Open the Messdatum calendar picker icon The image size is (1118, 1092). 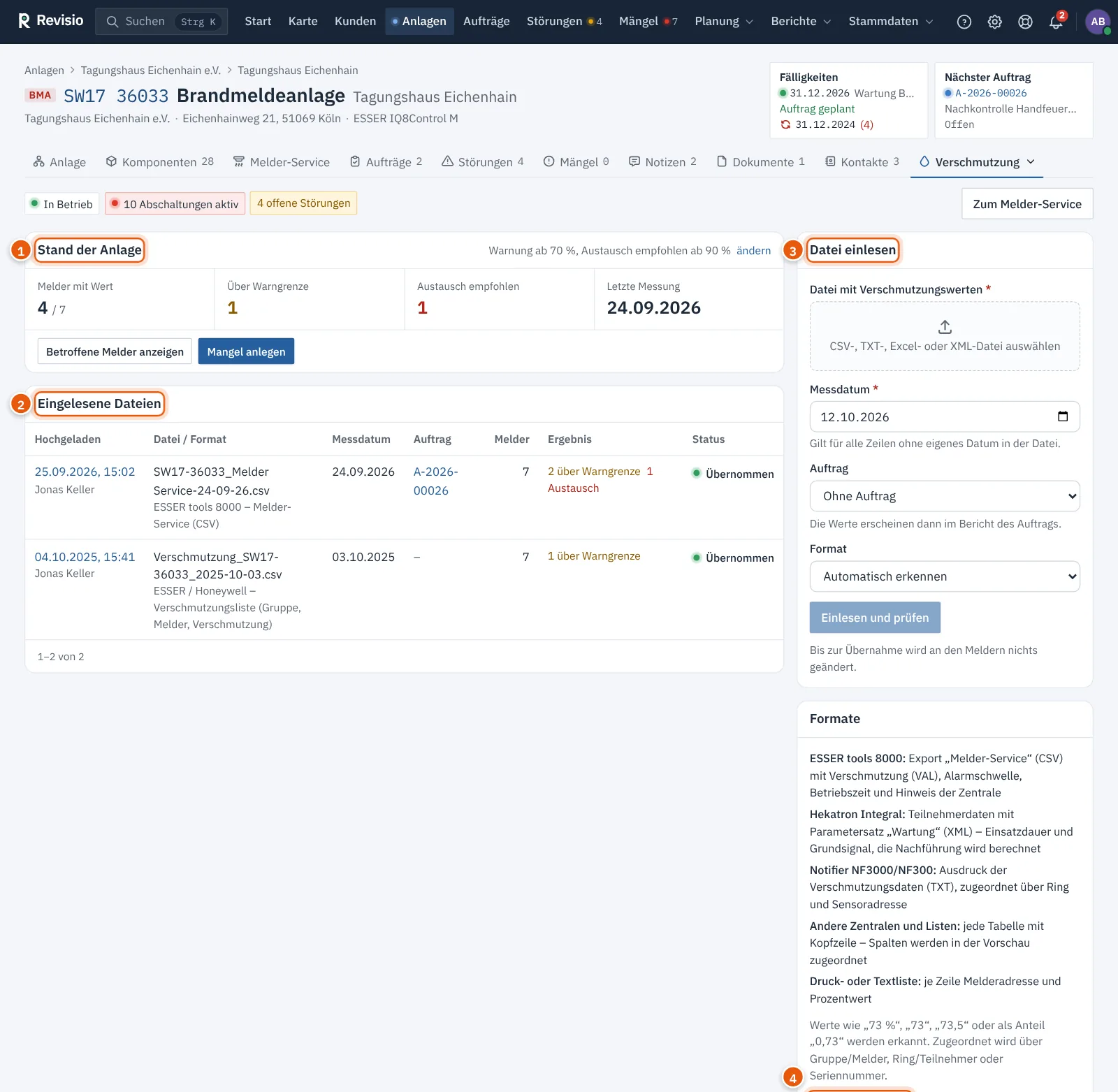click(1063, 416)
